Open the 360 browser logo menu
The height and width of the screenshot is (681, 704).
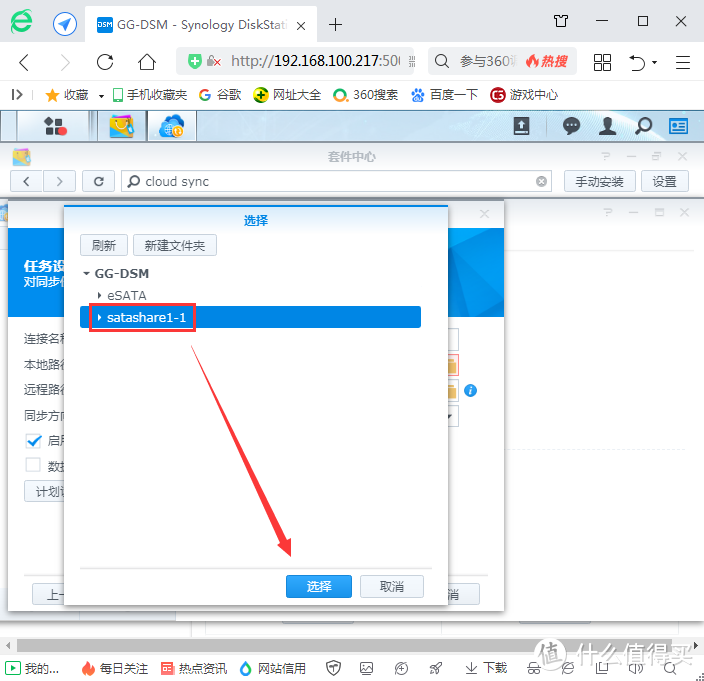22,22
